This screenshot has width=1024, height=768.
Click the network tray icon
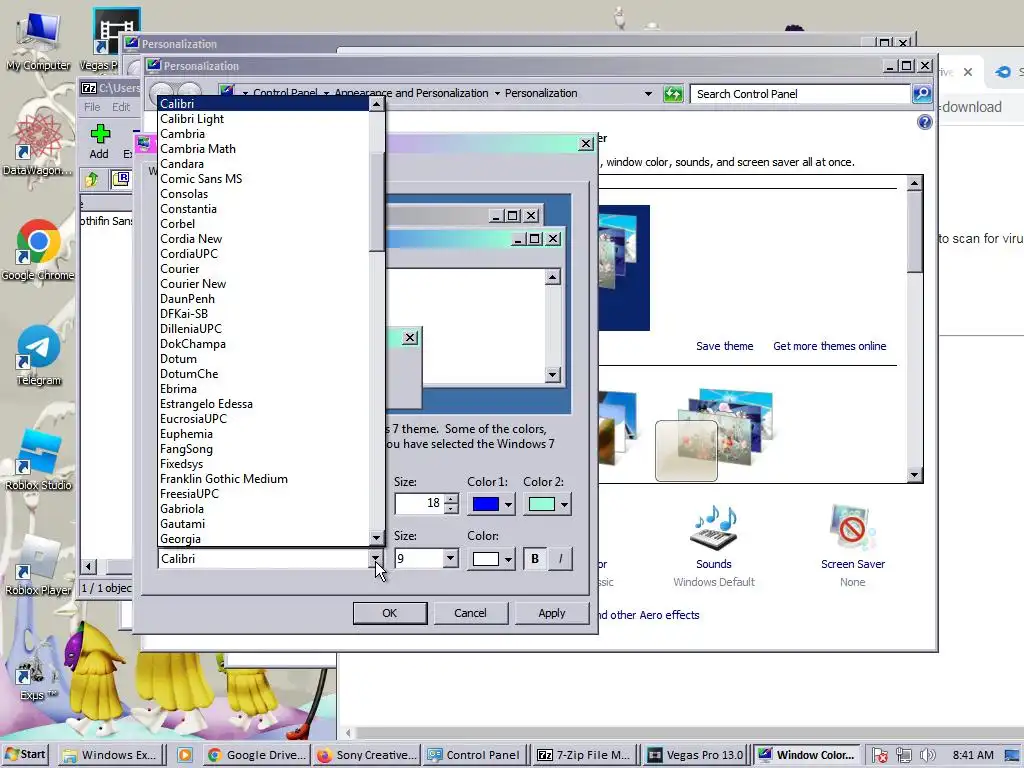904,755
